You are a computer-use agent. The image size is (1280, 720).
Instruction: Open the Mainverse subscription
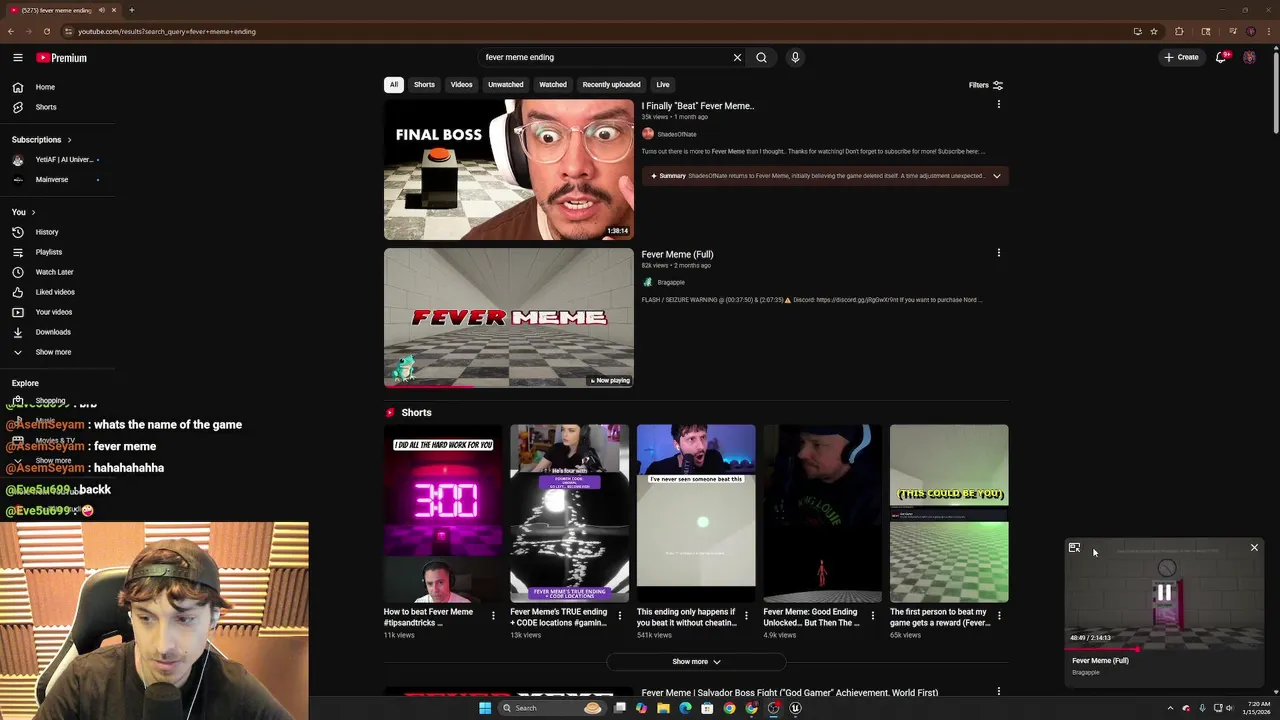pos(52,180)
